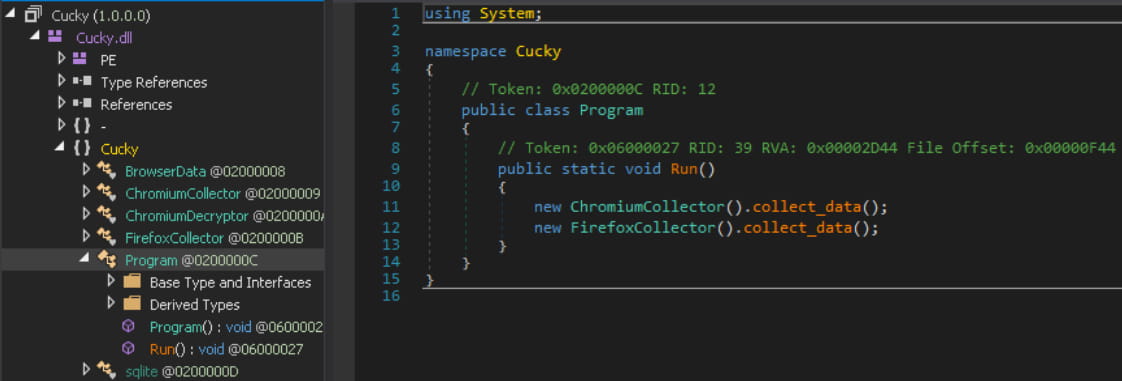Open BrowserData @02000008 class
This screenshot has width=1122, height=381.
click(x=205, y=171)
